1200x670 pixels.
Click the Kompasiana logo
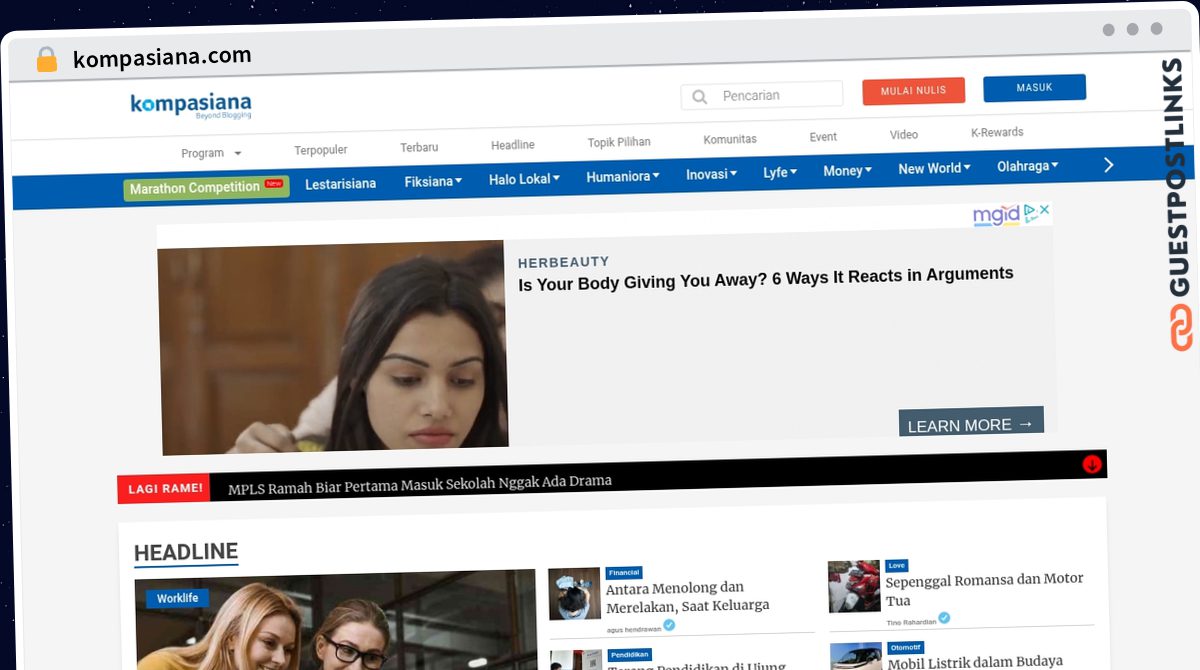190,103
